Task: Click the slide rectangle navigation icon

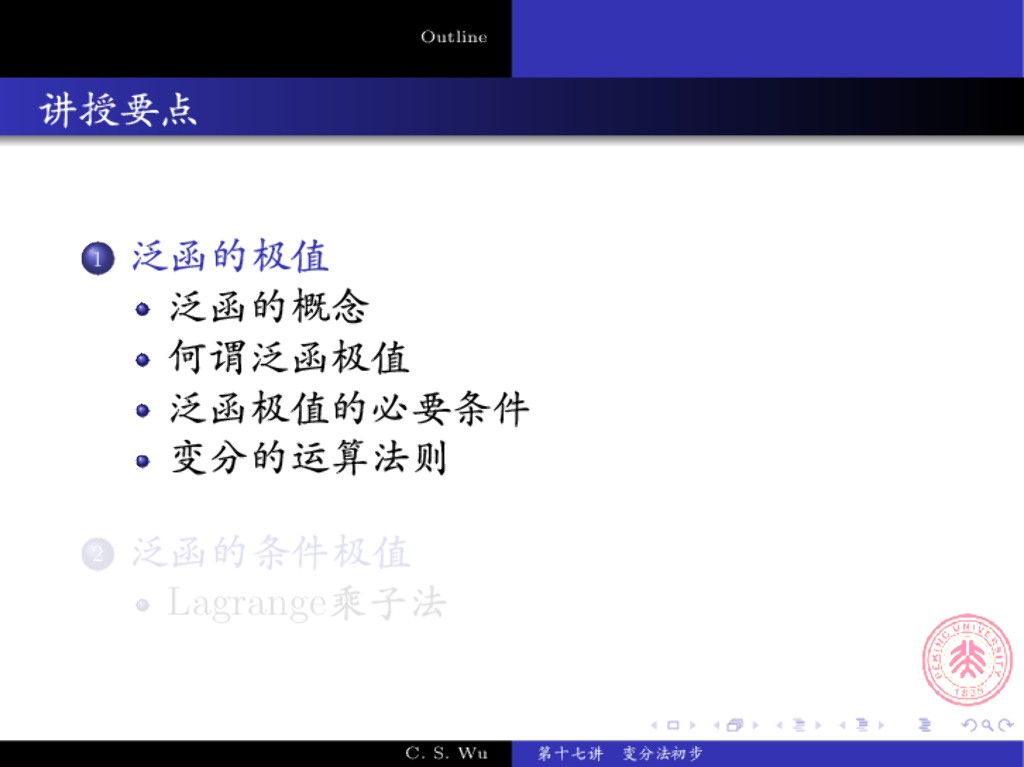Action: tap(673, 725)
